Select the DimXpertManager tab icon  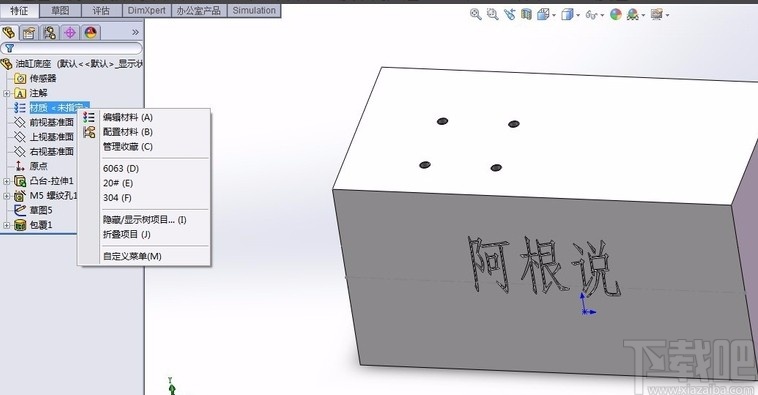pos(70,32)
